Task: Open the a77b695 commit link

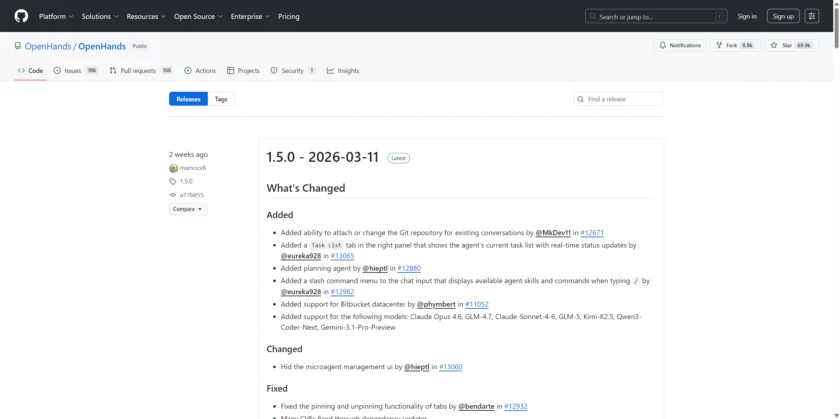Action: tap(191, 195)
